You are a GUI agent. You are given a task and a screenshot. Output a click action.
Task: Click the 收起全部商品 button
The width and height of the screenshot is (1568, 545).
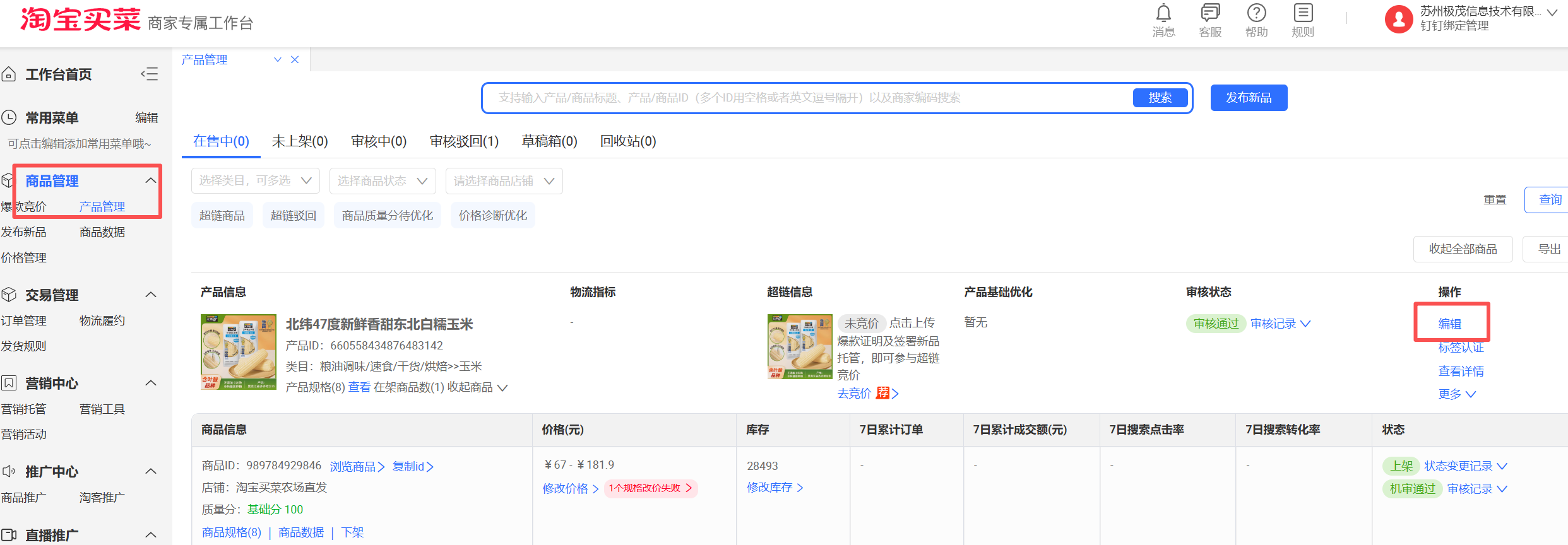pos(1463,249)
